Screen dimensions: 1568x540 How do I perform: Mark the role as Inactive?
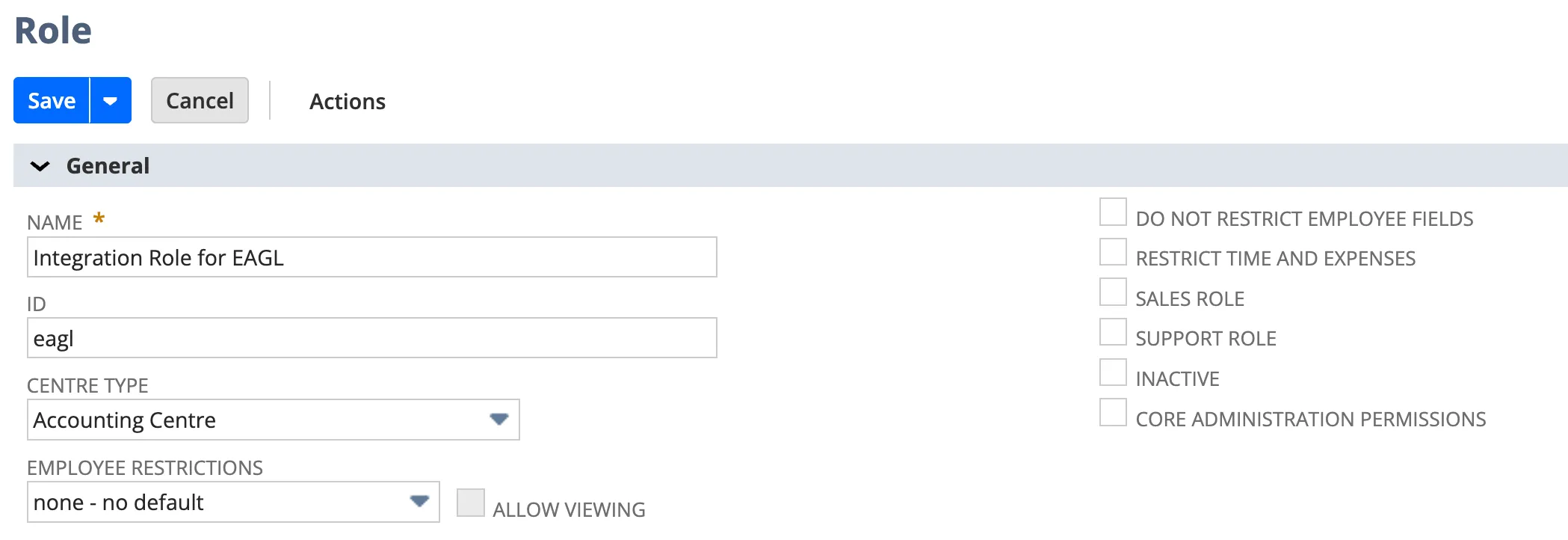click(1113, 372)
